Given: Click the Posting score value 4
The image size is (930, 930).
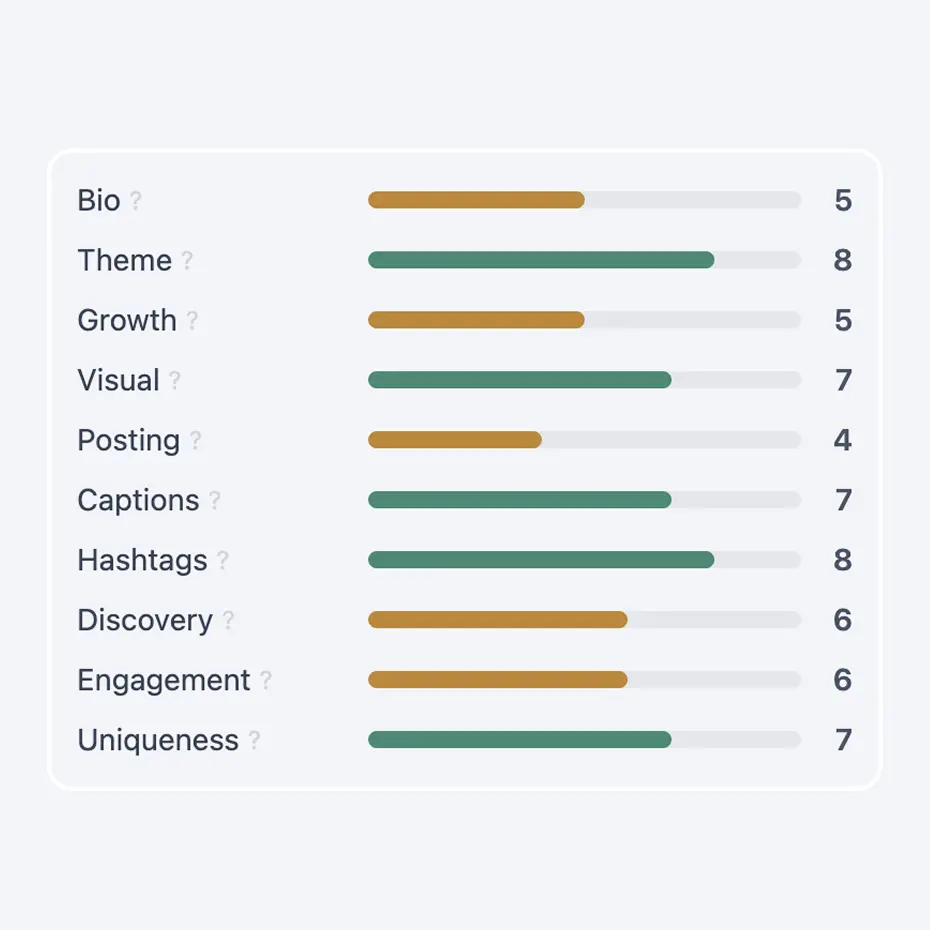Looking at the screenshot, I should pyautogui.click(x=843, y=440).
